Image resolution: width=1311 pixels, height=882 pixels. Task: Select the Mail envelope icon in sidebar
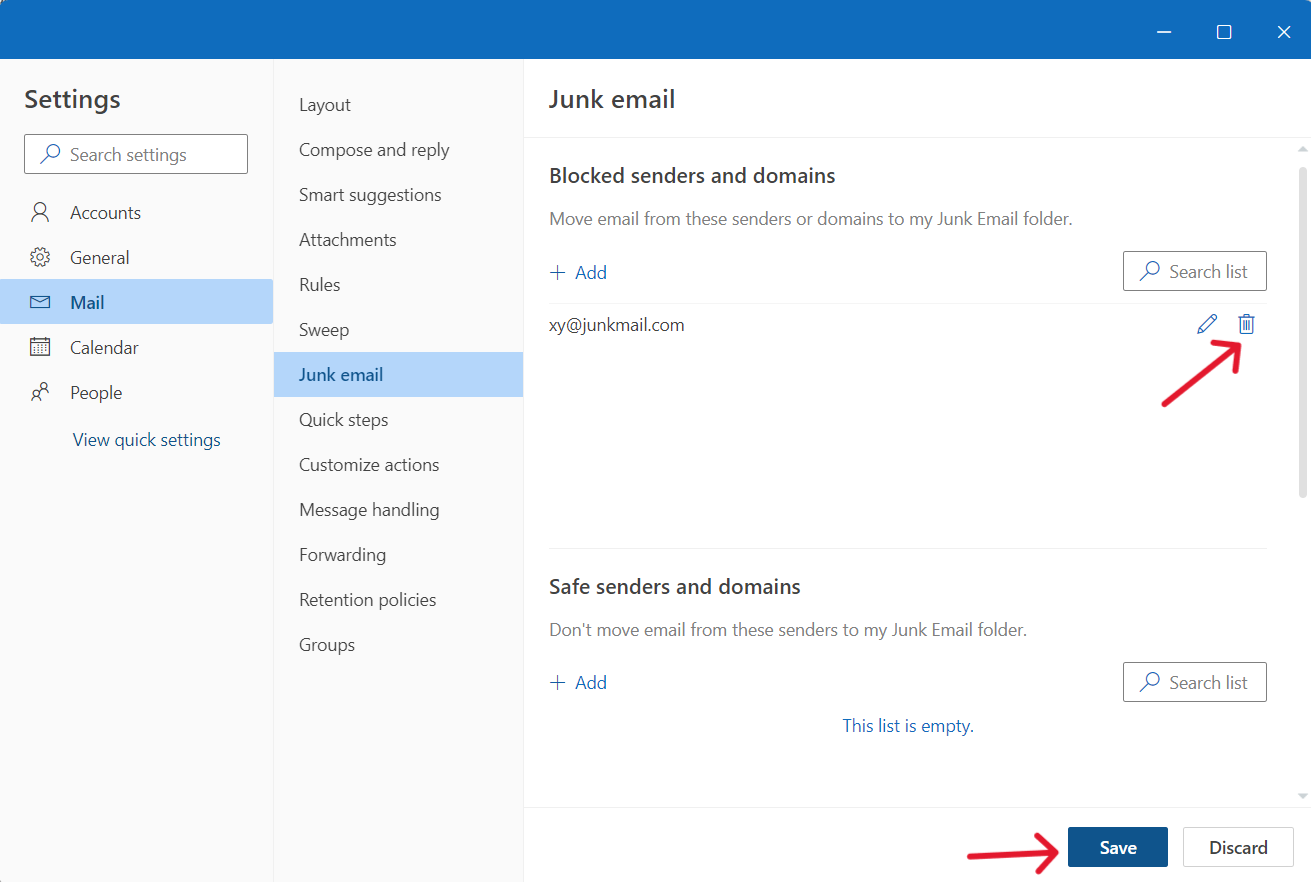pos(40,301)
